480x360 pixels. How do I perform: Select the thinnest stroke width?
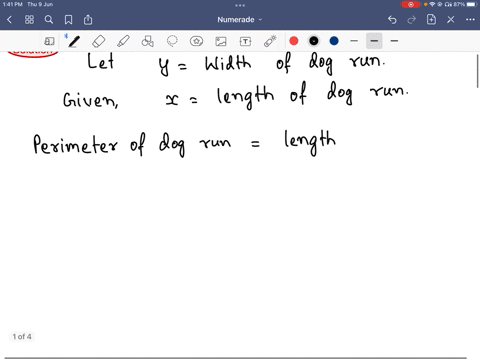[354, 41]
